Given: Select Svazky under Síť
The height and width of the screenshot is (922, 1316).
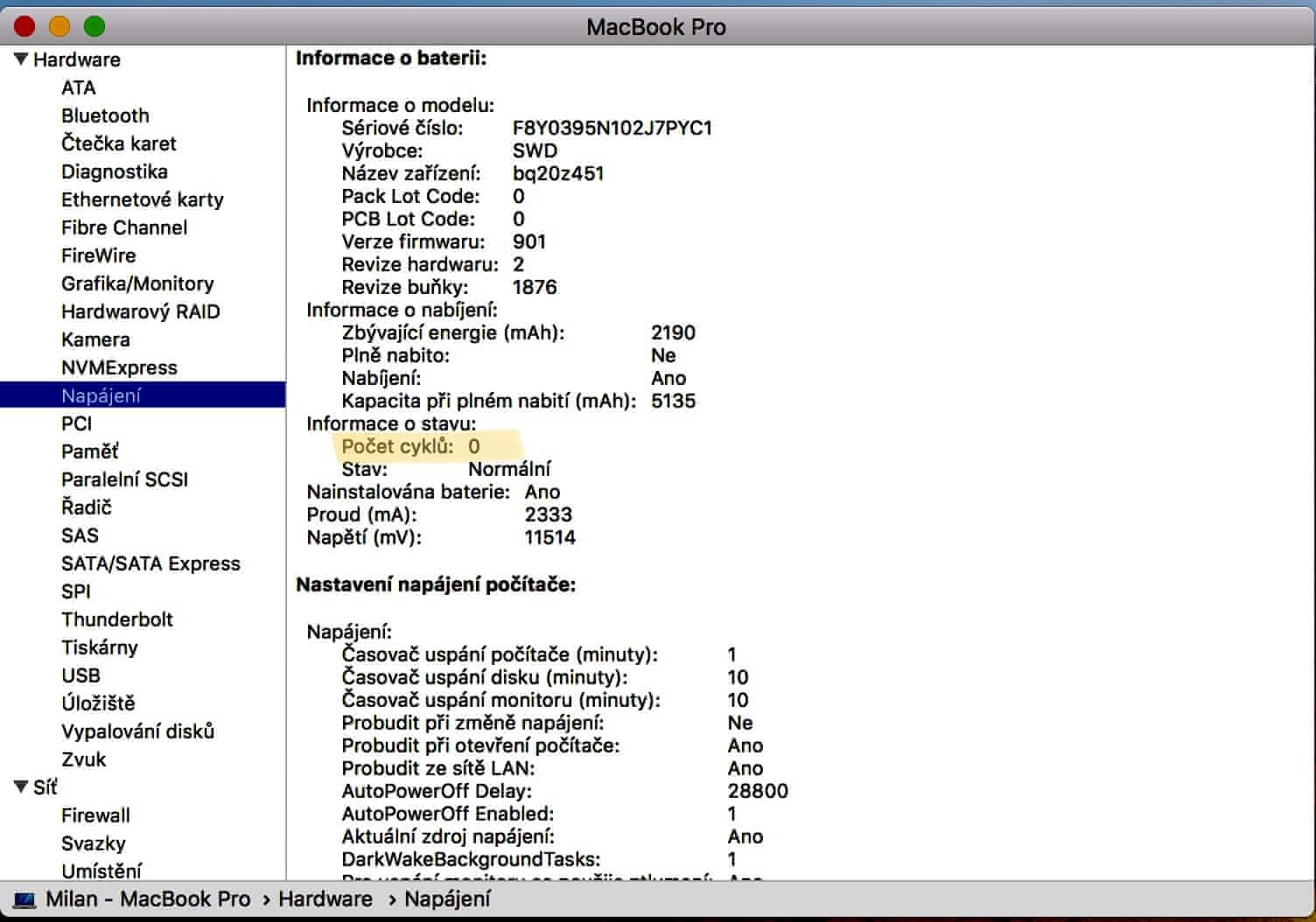Looking at the screenshot, I should [x=94, y=843].
